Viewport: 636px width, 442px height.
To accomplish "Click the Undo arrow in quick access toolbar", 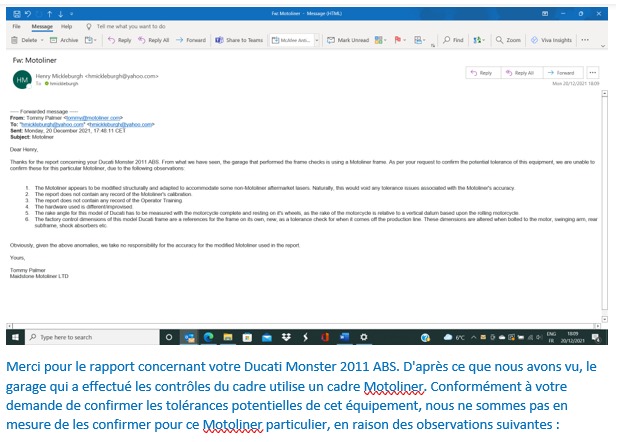I will [28, 14].
